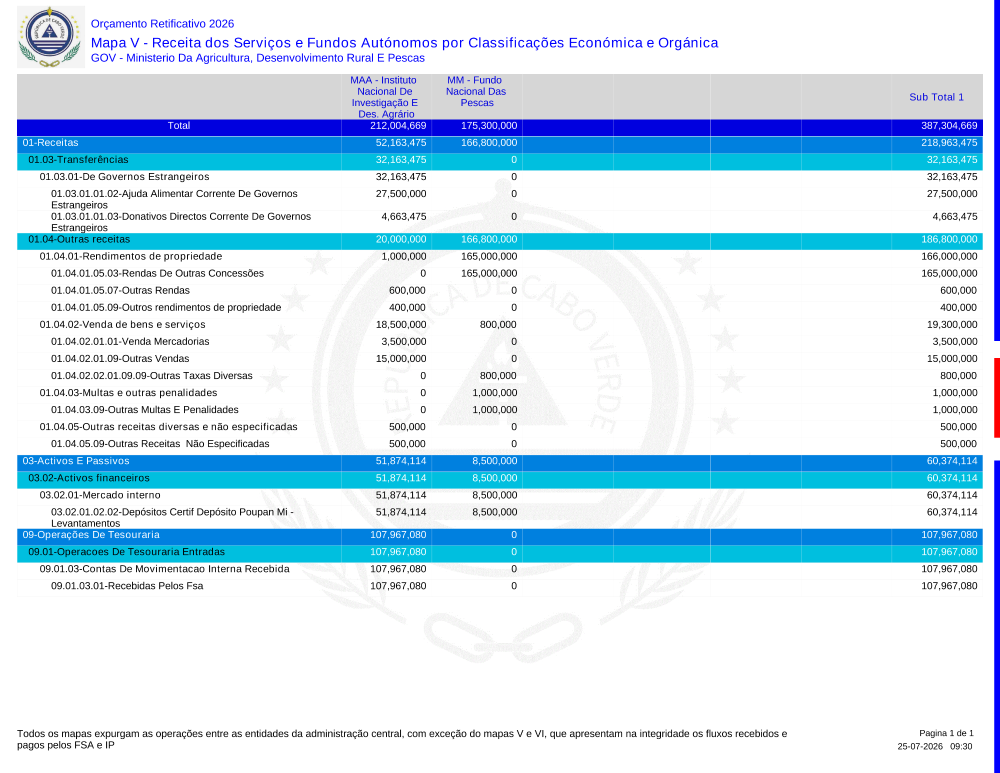Click 'Outras receitas diversas e não especificadas' row
Viewport: 1000px width, 773px height.
(x=499, y=427)
